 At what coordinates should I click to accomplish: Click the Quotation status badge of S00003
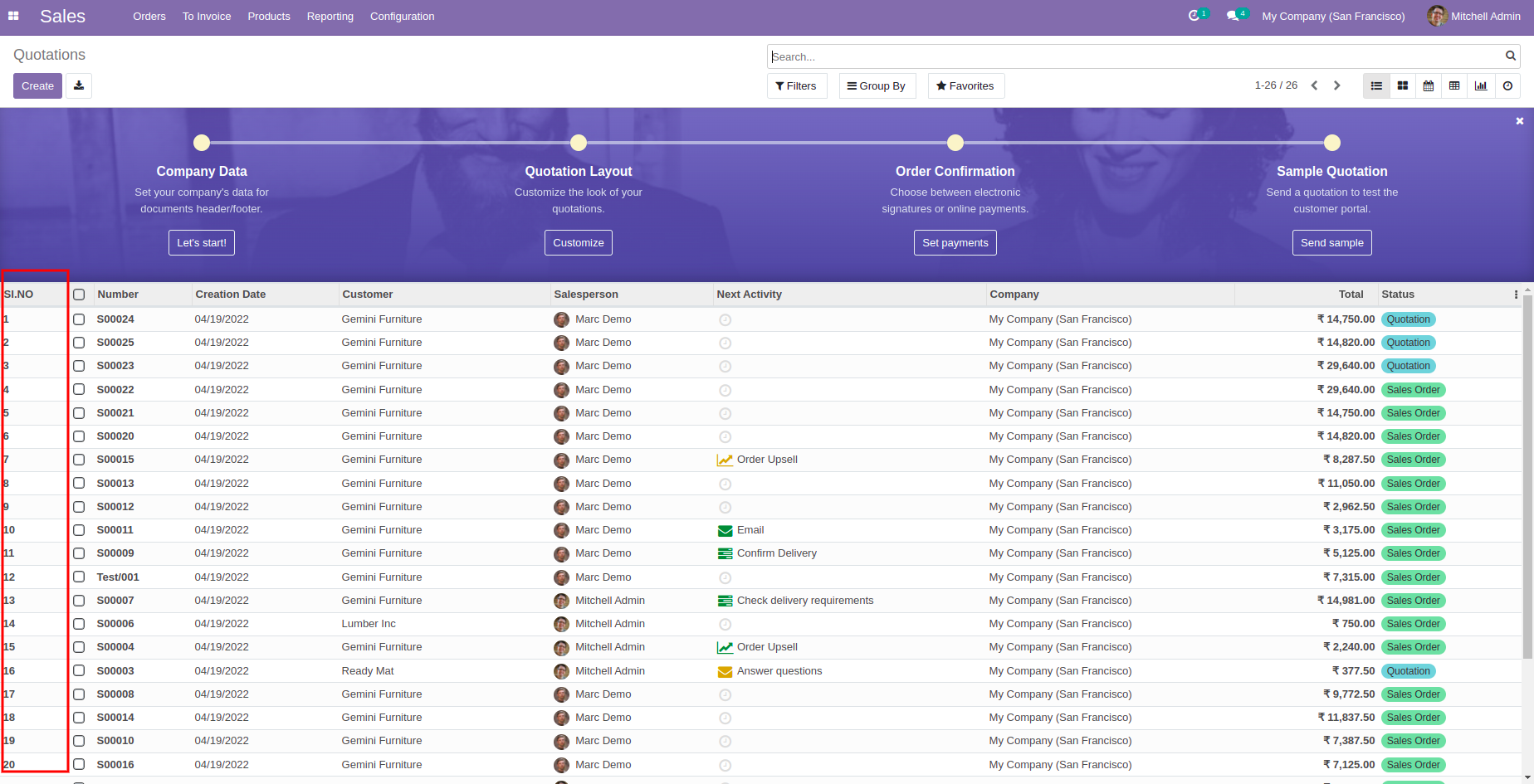[1409, 671]
